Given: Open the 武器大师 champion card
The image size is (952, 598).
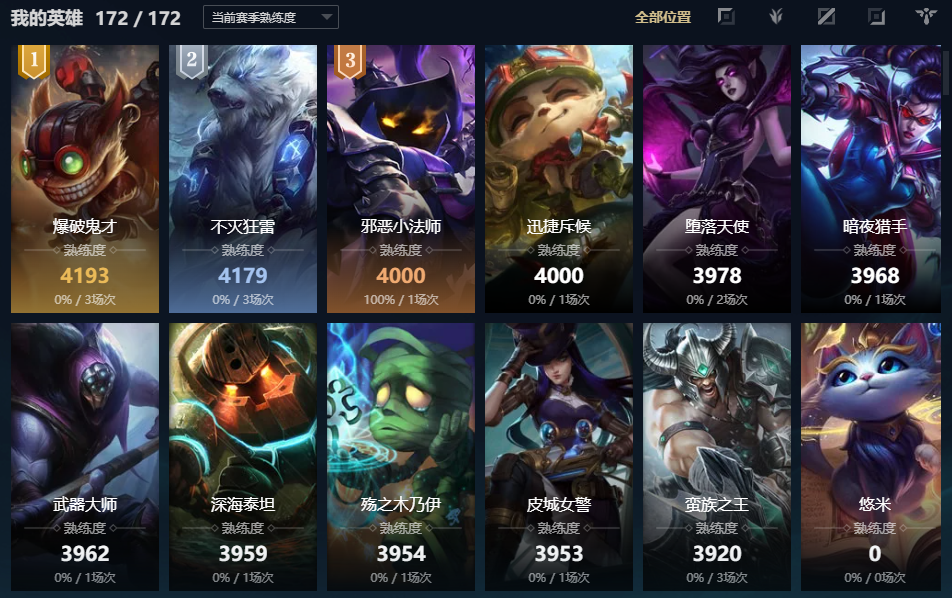Looking at the screenshot, I should (85, 457).
